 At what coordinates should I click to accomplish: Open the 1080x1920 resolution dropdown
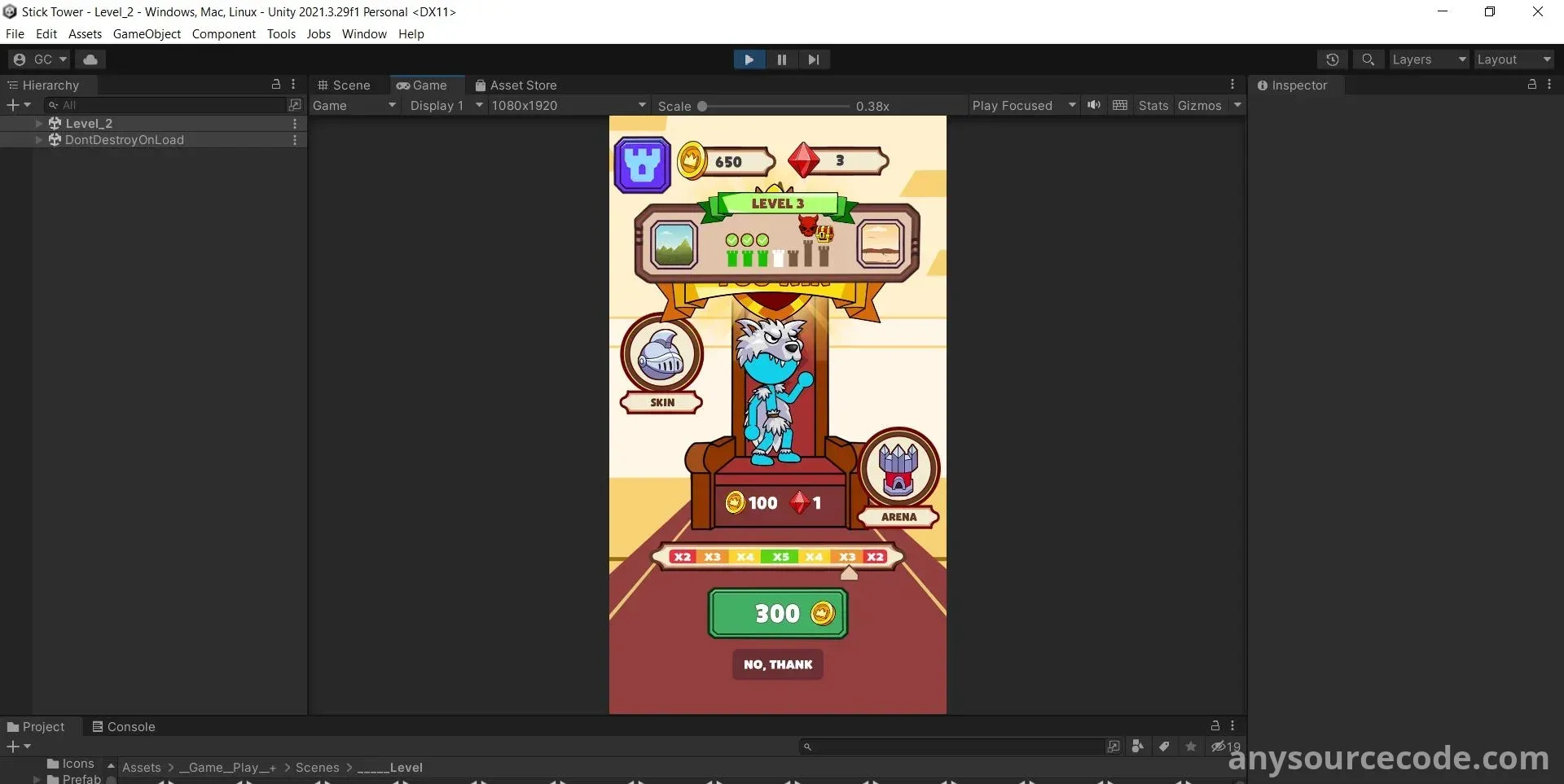click(569, 106)
